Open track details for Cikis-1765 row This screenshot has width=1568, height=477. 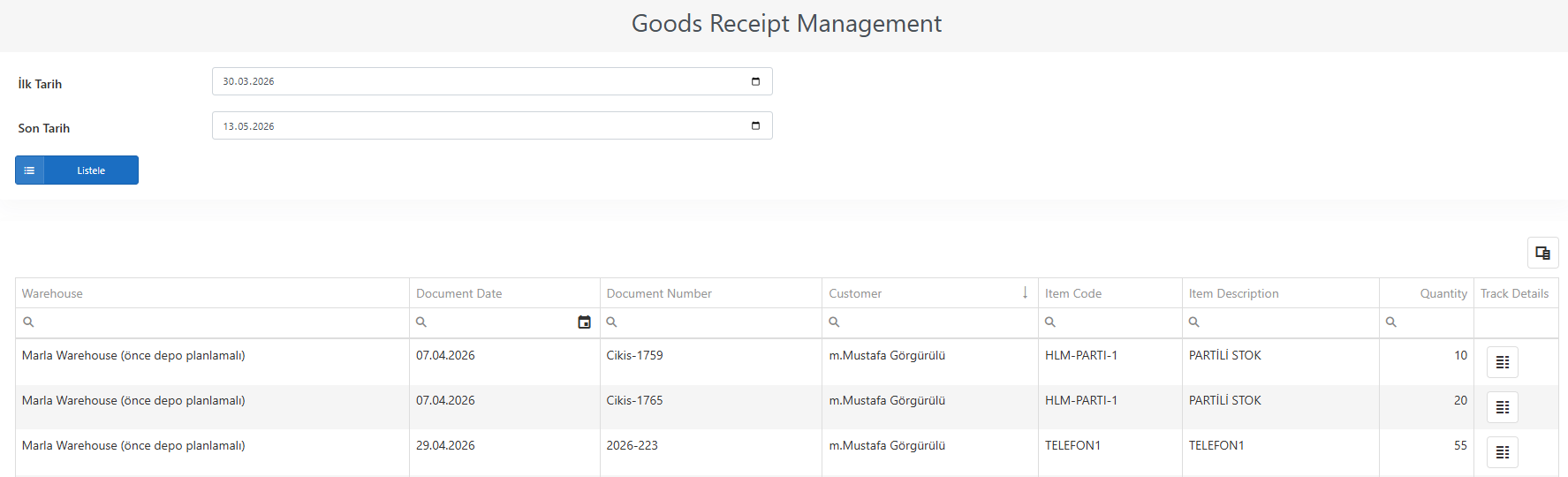(x=1502, y=407)
